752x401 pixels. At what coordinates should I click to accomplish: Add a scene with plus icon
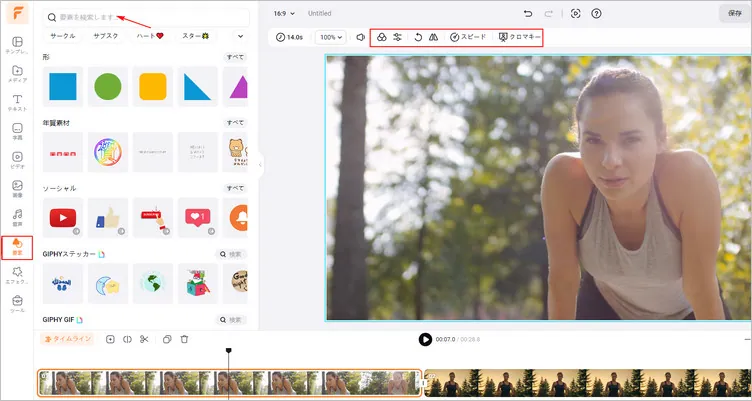tap(110, 339)
